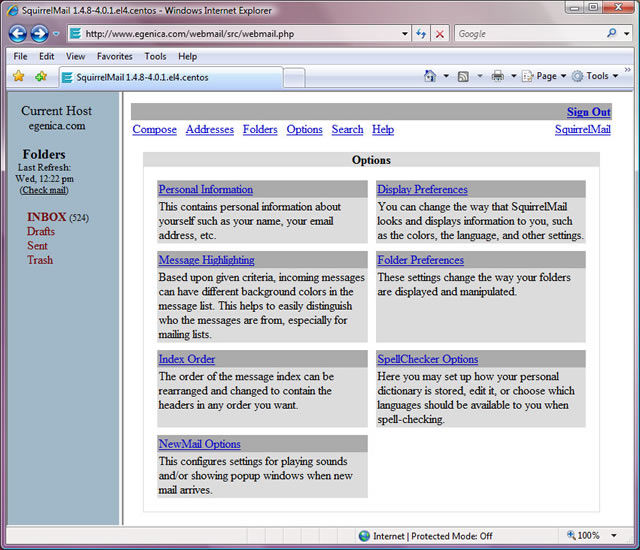Click the RSS Feeds icon

coord(463,76)
